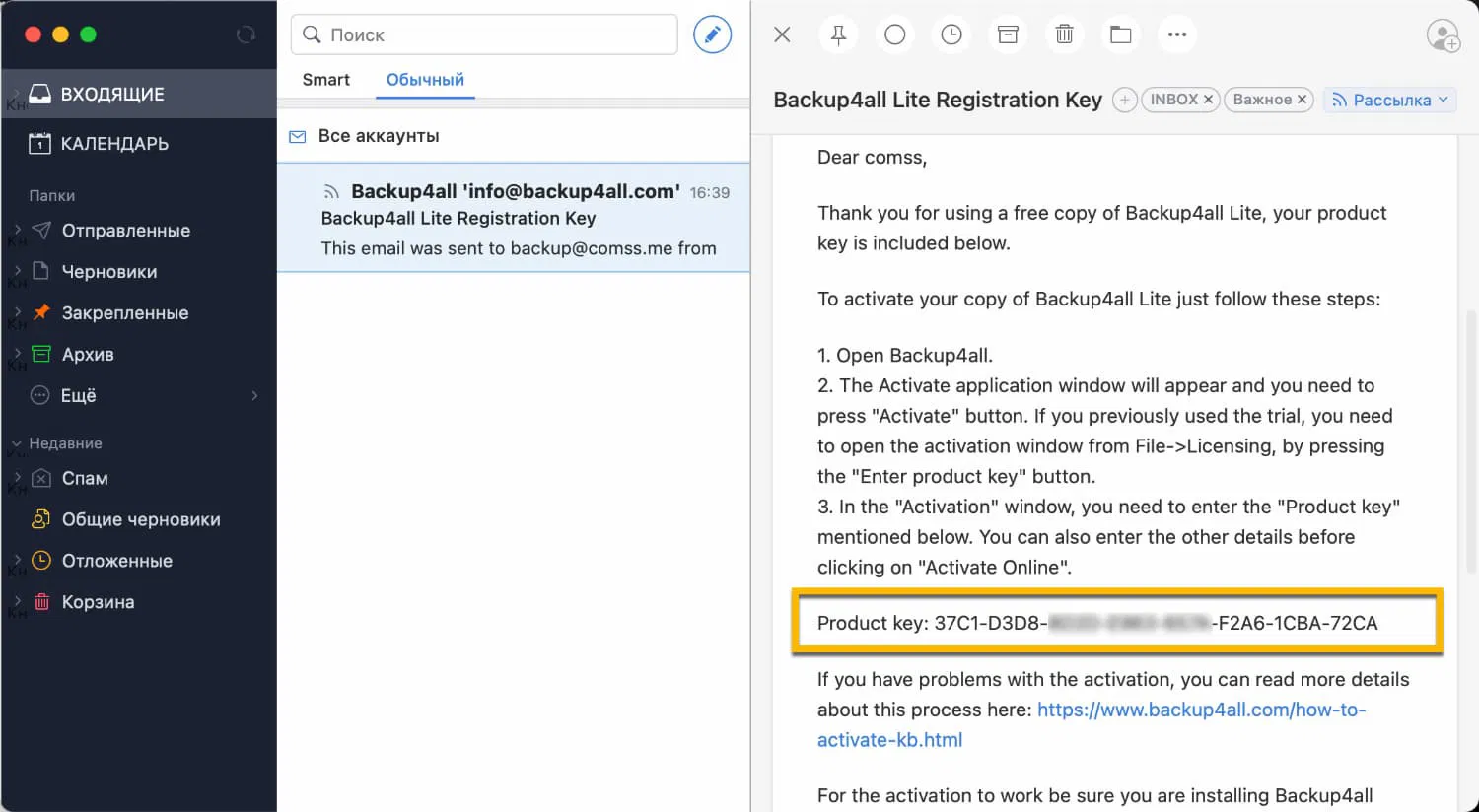Image resolution: width=1479 pixels, height=812 pixels.
Task: Open the more actions ellipsis menu
Action: tap(1177, 34)
